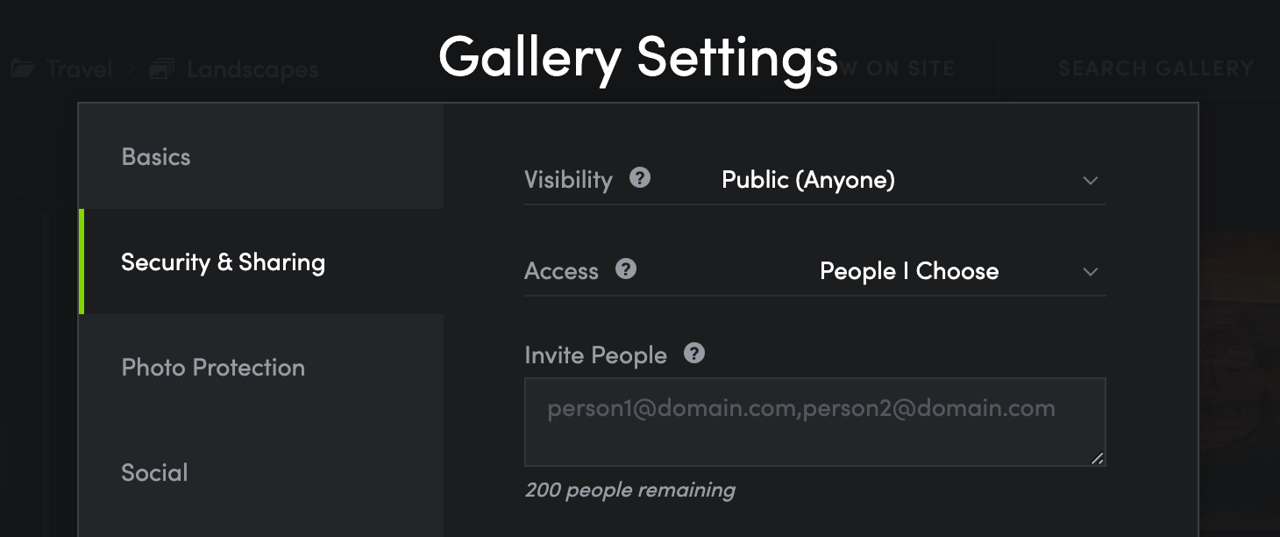Screen dimensions: 1280x537
Task: Switch to the Basics tab
Action: [x=156, y=157]
